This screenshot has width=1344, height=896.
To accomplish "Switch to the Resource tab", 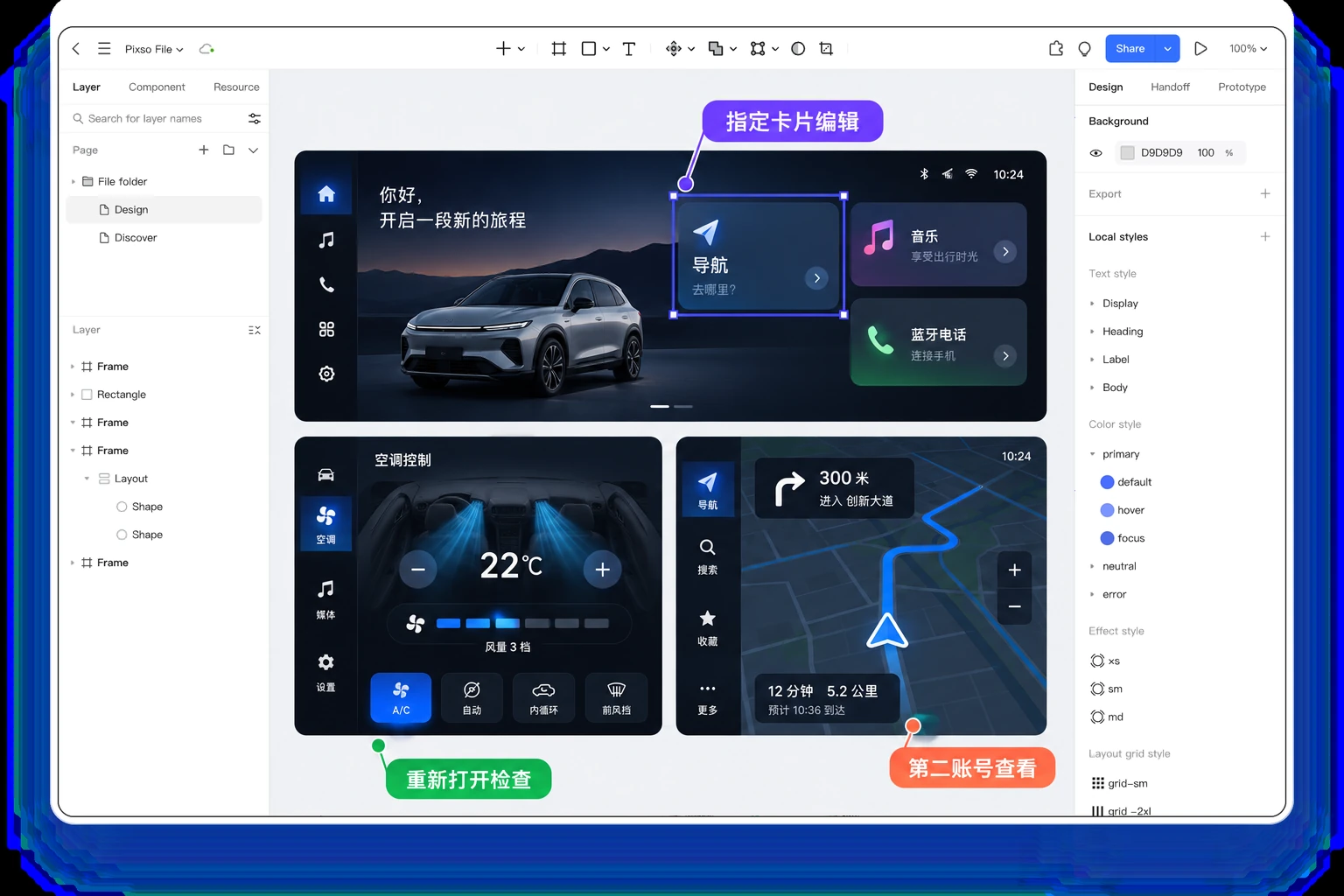I will [x=236, y=87].
